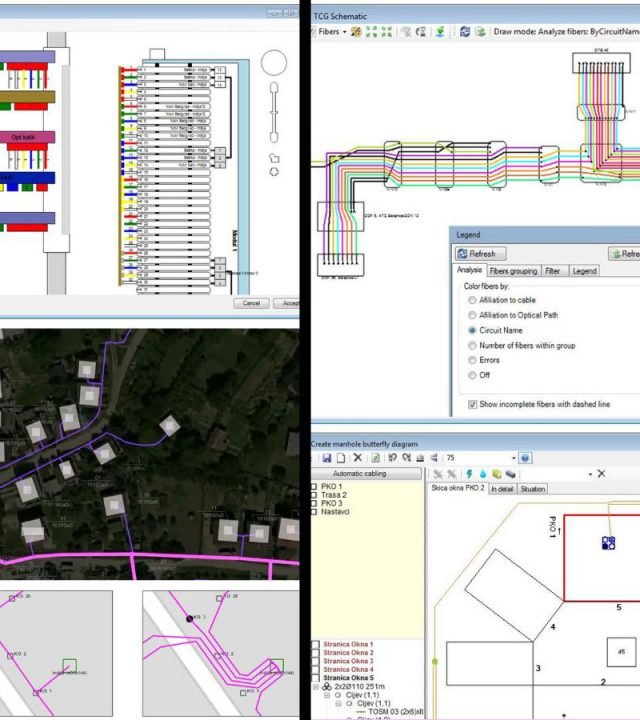Check the Trasa 2 checkbox

pyautogui.click(x=314, y=495)
